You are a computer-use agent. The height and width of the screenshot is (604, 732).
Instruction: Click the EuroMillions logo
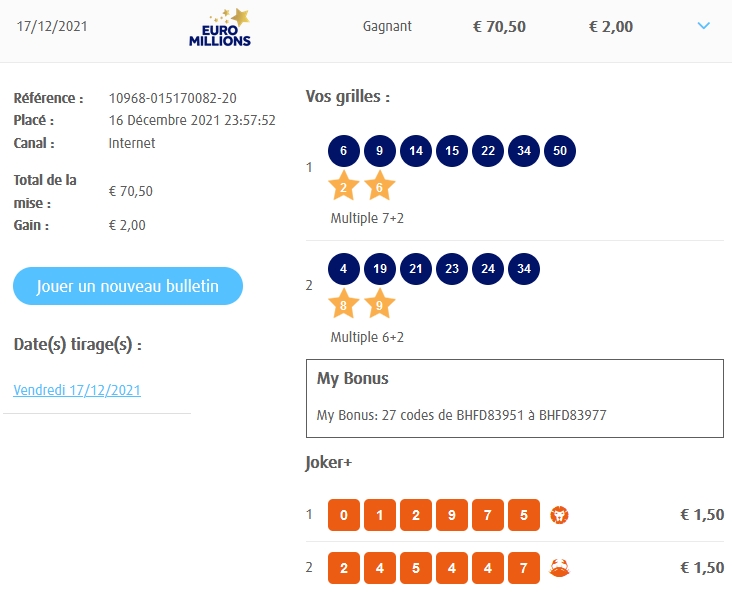pos(221,28)
